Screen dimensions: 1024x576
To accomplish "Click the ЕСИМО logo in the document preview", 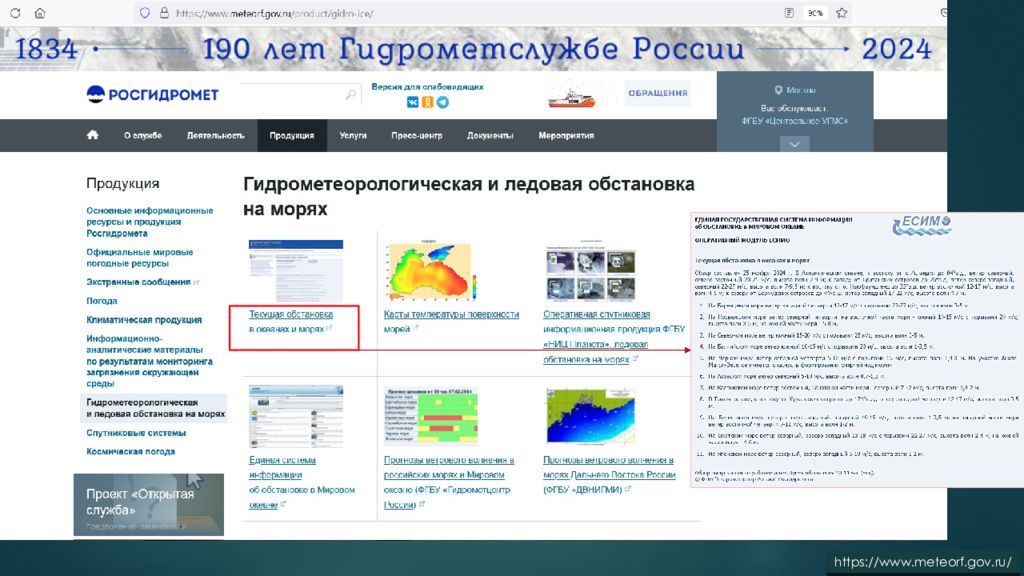I will [x=921, y=225].
